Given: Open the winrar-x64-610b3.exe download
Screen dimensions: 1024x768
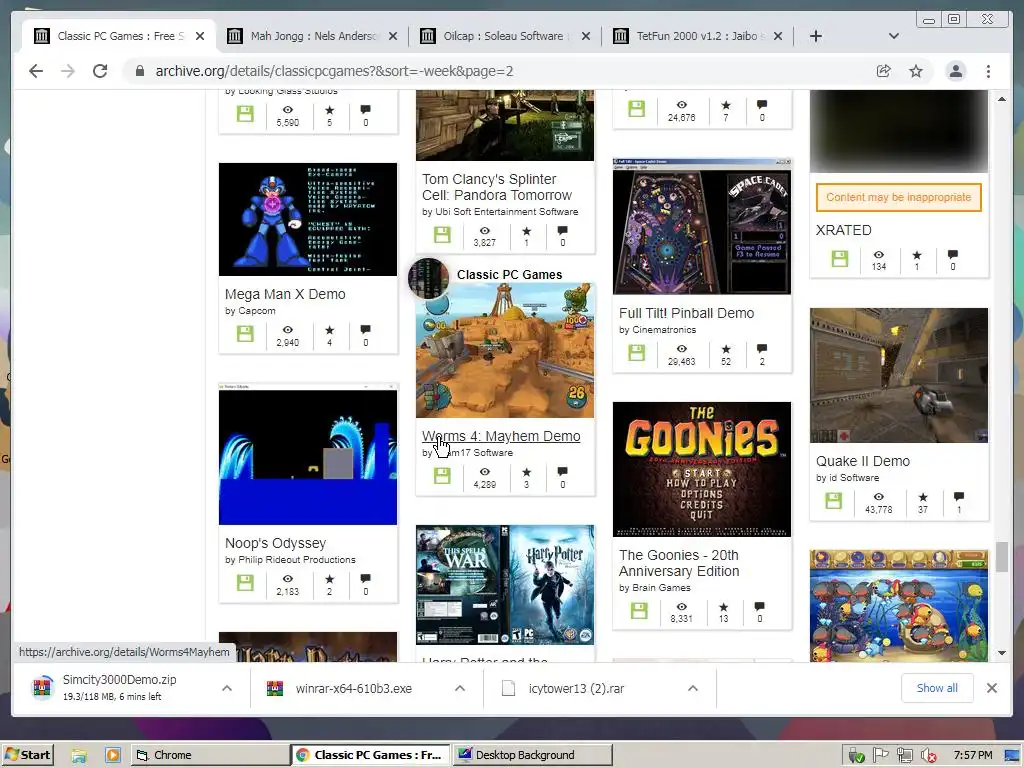Looking at the screenshot, I should coord(353,688).
